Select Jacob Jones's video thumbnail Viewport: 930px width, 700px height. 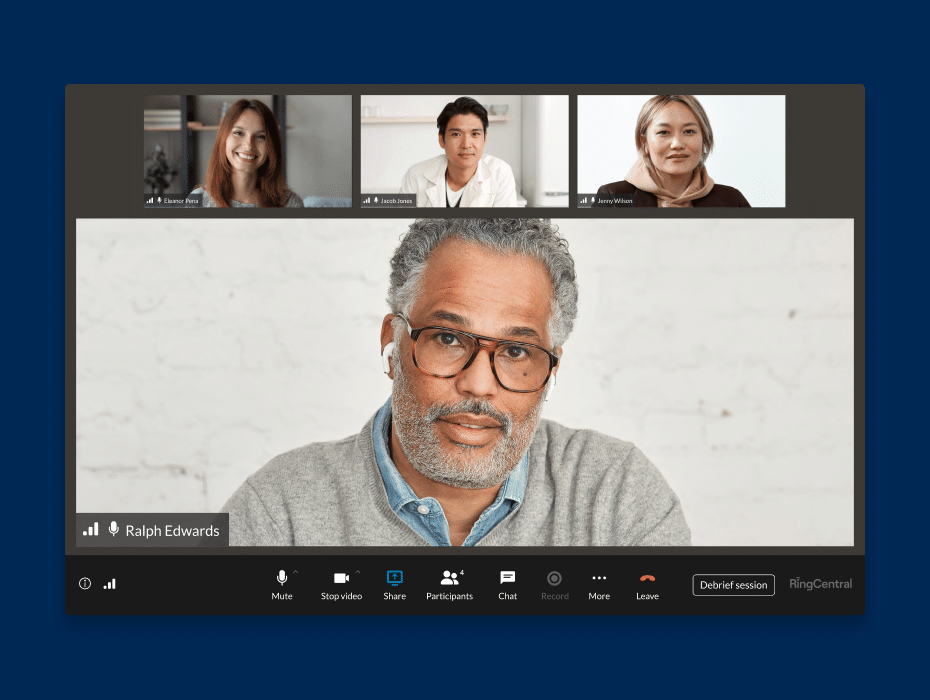(x=464, y=150)
